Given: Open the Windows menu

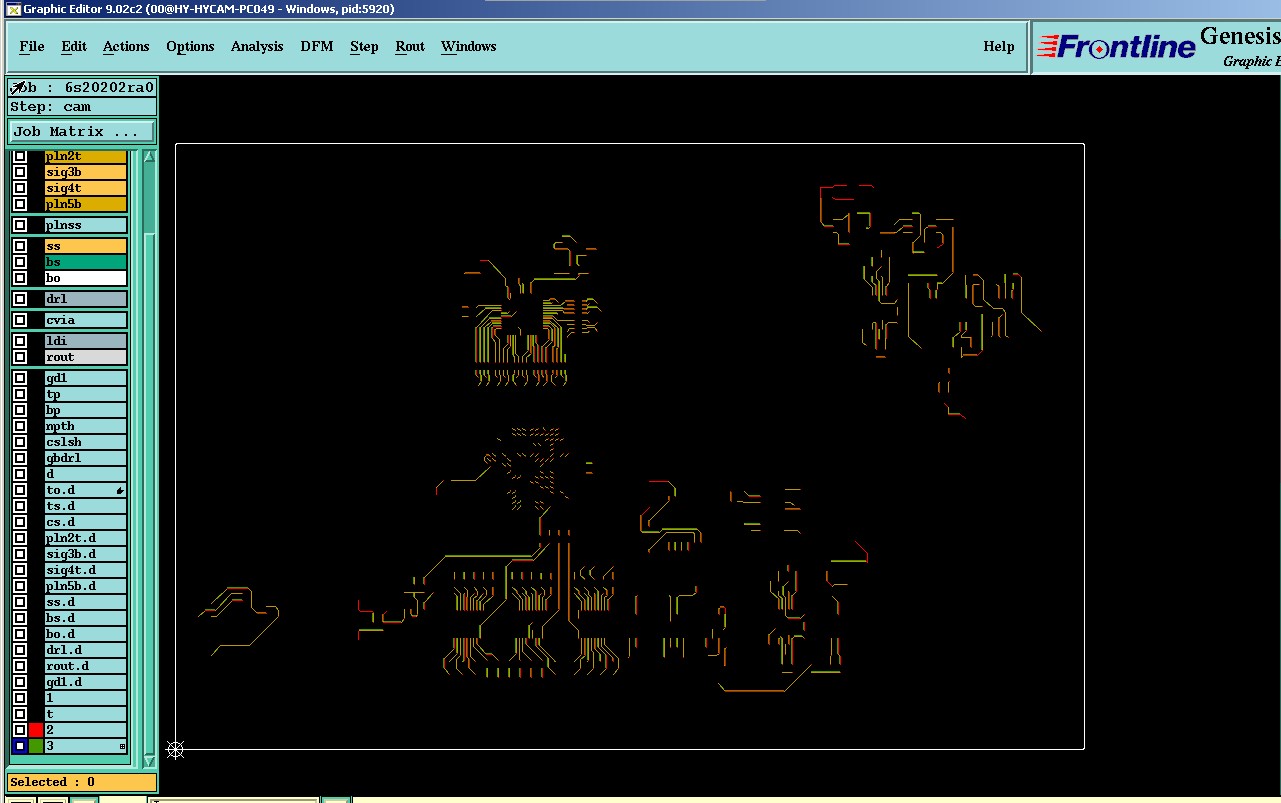Looking at the screenshot, I should 469,46.
